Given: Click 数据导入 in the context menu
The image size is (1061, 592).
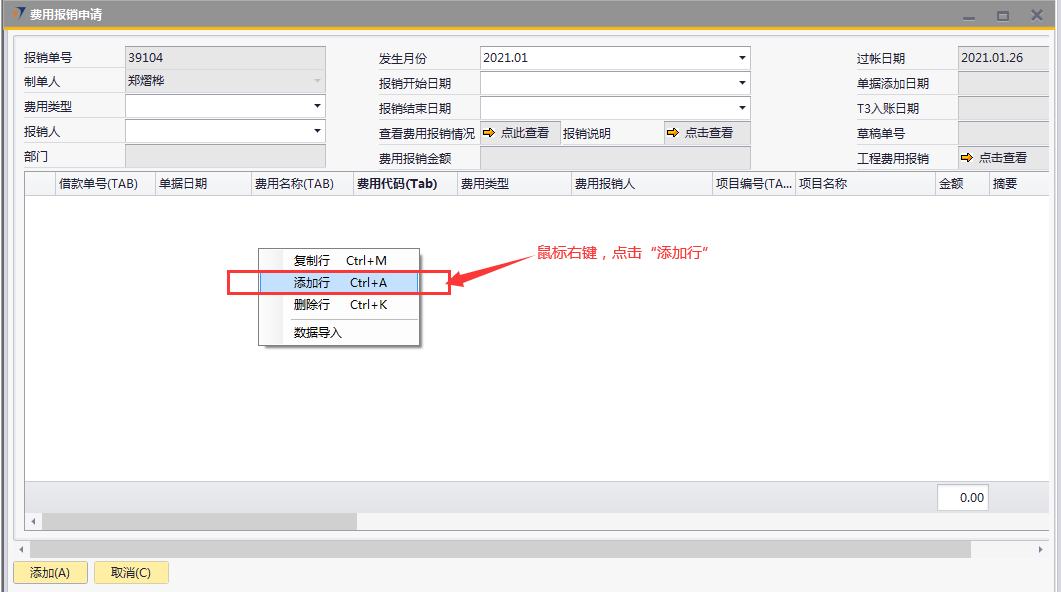Looking at the screenshot, I should click(x=318, y=333).
